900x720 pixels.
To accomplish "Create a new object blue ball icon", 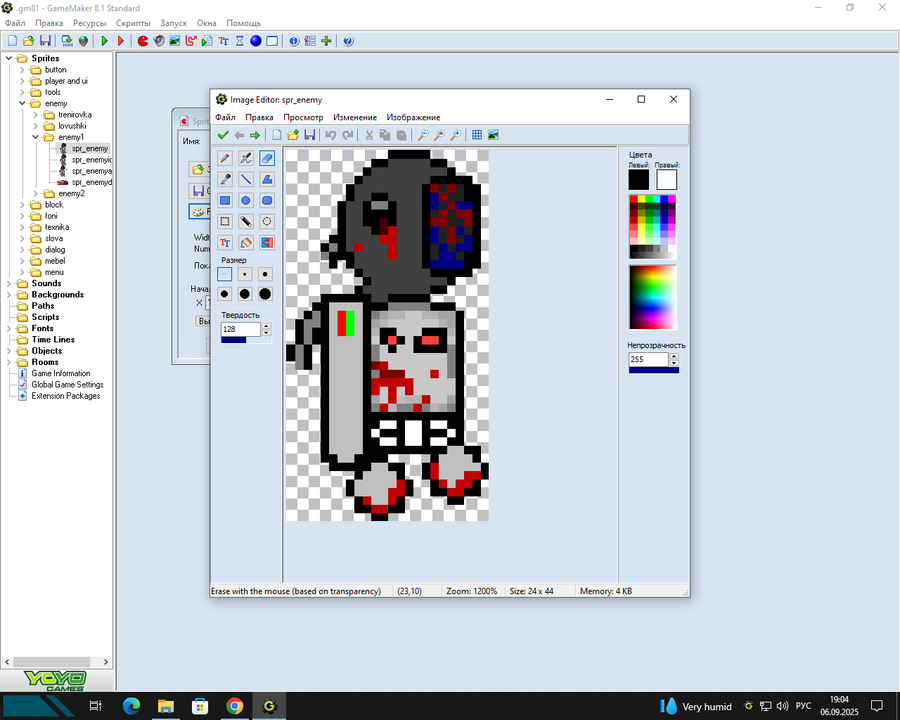I will coord(256,41).
